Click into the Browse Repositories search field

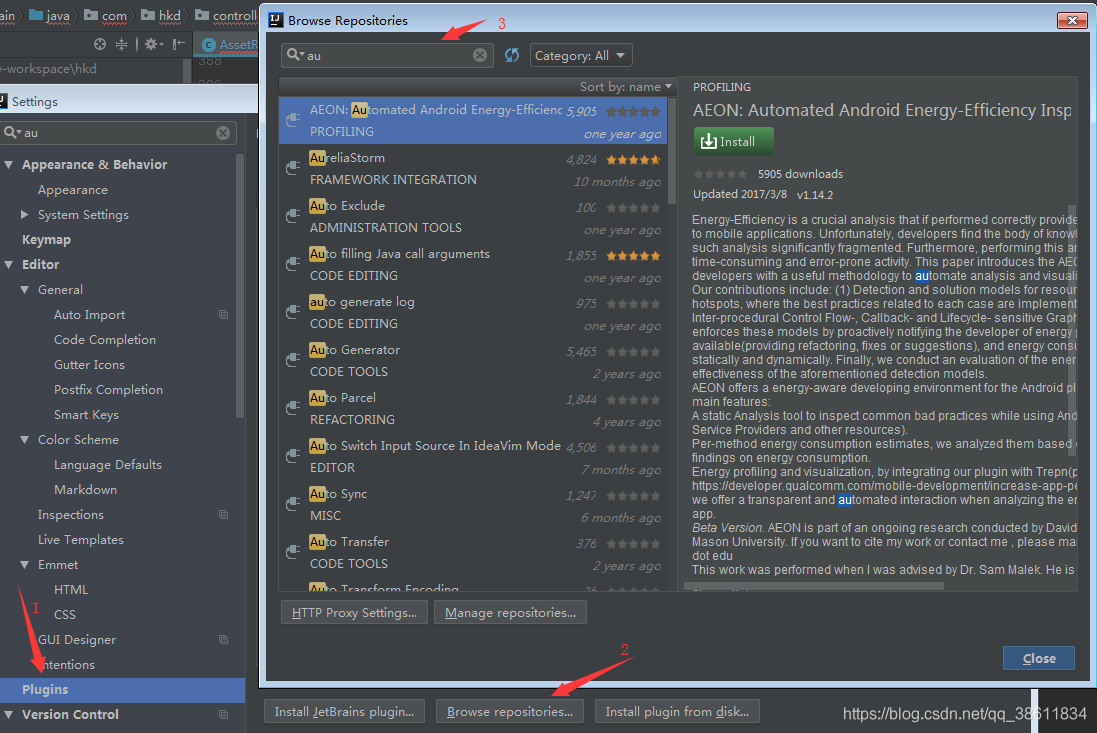[388, 55]
